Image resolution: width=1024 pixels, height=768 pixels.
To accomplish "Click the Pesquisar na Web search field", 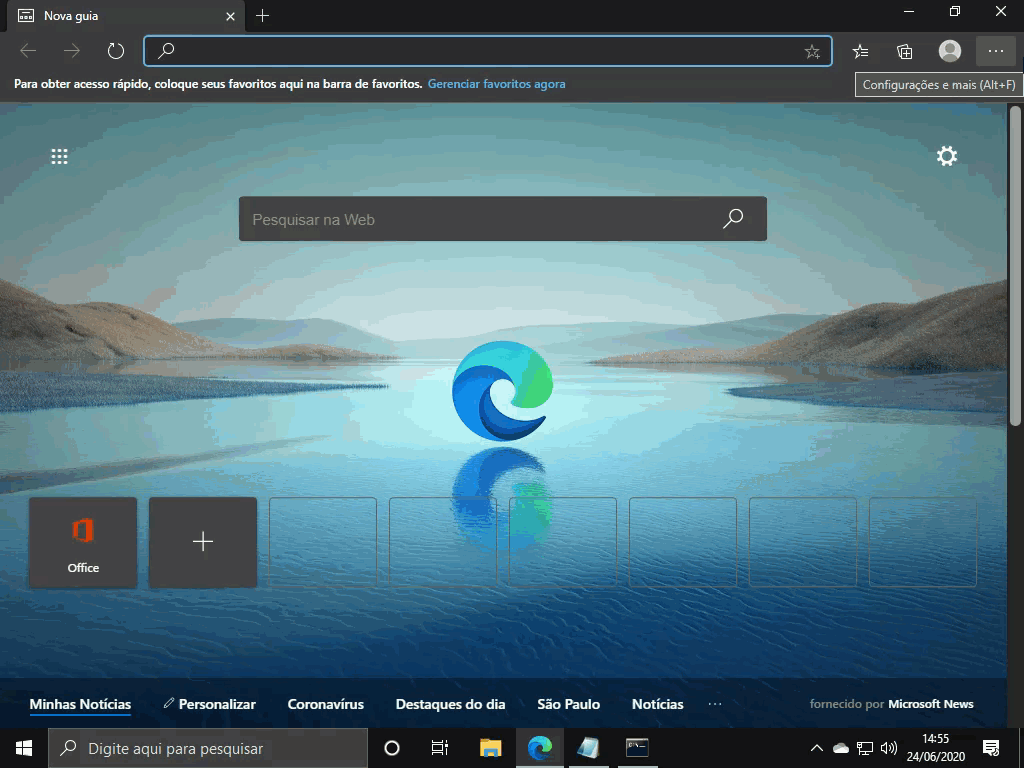I will pyautogui.click(x=503, y=219).
